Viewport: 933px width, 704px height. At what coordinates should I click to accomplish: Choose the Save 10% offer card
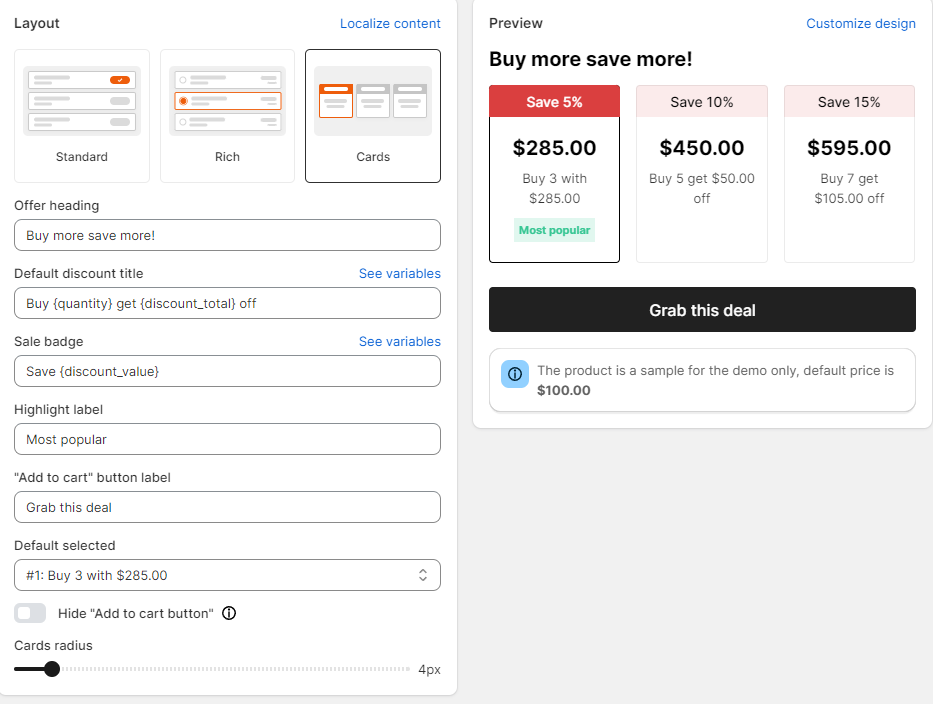click(702, 174)
